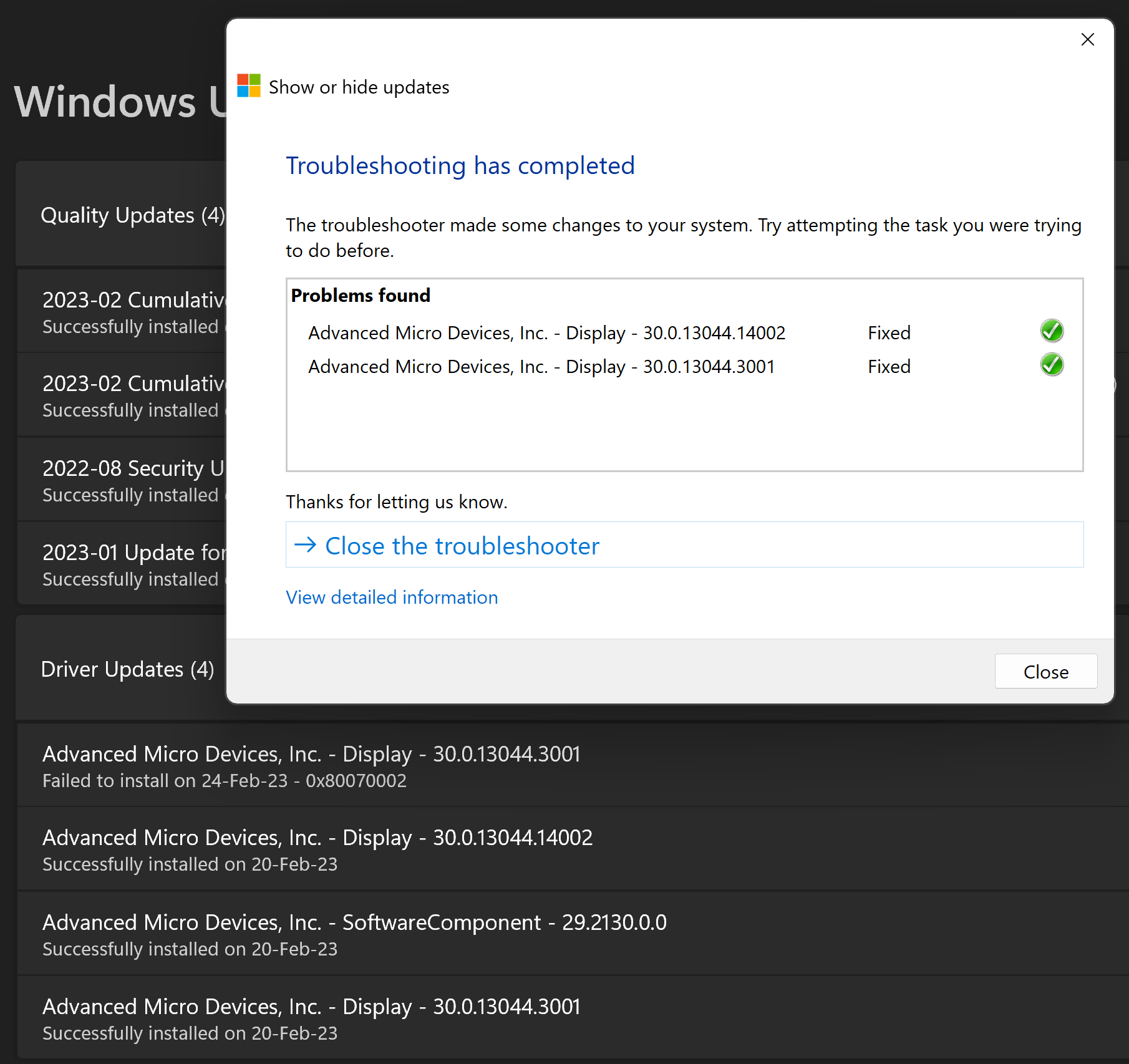Close the dialog with the X icon
Image resolution: width=1129 pixels, height=1064 pixels.
pyautogui.click(x=1087, y=39)
